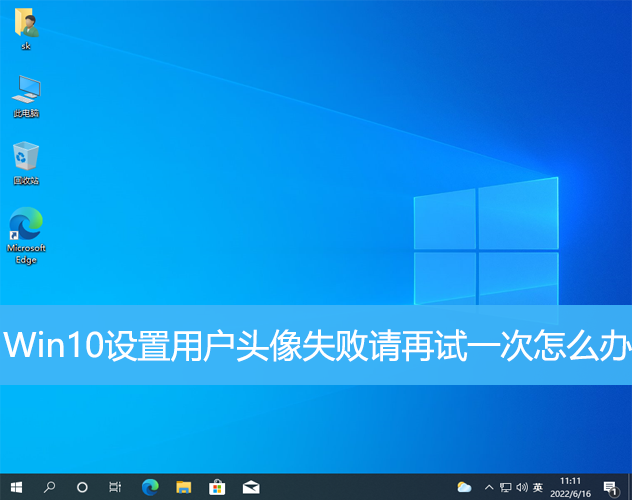Image resolution: width=632 pixels, height=500 pixels.
Task: Click the Win10 avatar failure title banner
Action: tap(316, 345)
